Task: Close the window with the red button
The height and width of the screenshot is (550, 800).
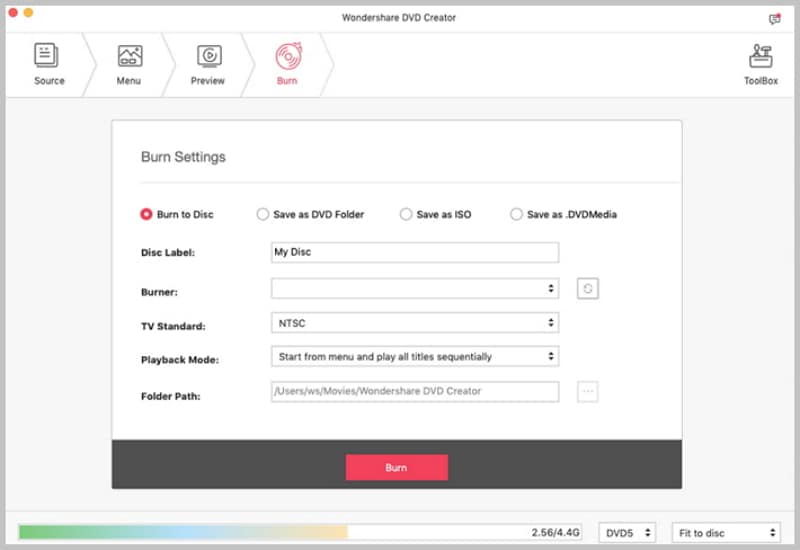Action: [x=13, y=13]
